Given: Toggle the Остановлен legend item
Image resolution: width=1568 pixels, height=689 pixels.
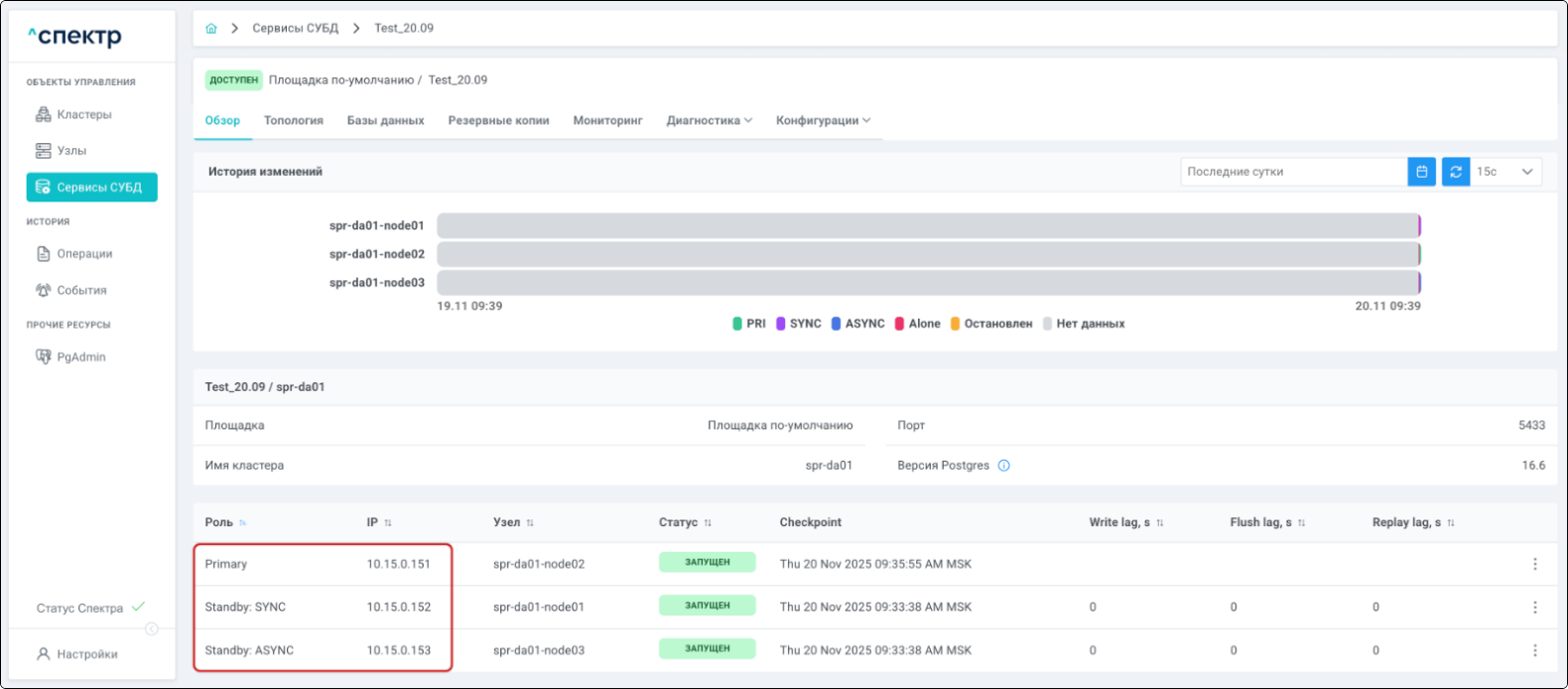Looking at the screenshot, I should click(990, 324).
